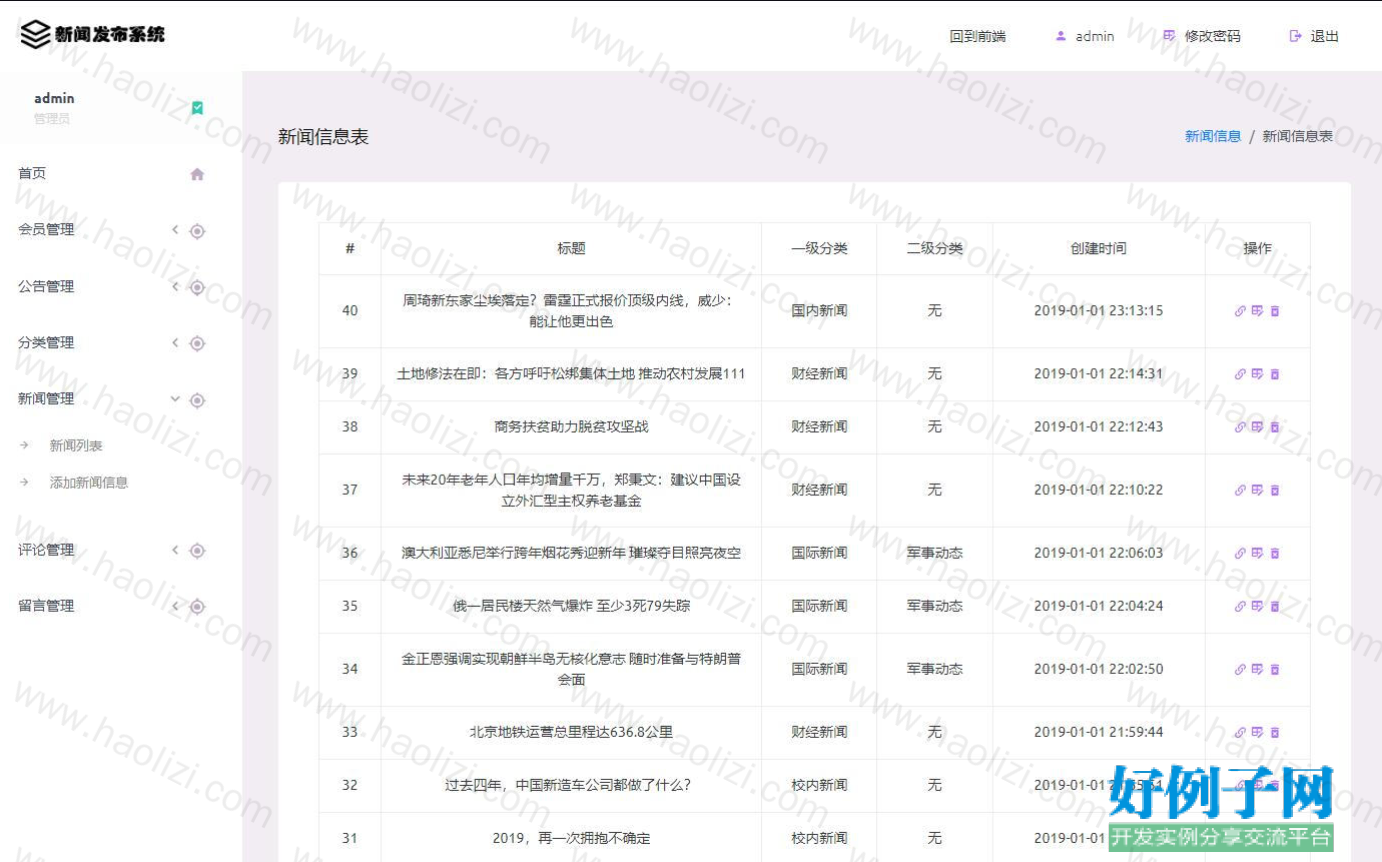The height and width of the screenshot is (862, 1382).
Task: Click the title 商务扶贫助力脱贫攻坚战
Action: click(571, 427)
